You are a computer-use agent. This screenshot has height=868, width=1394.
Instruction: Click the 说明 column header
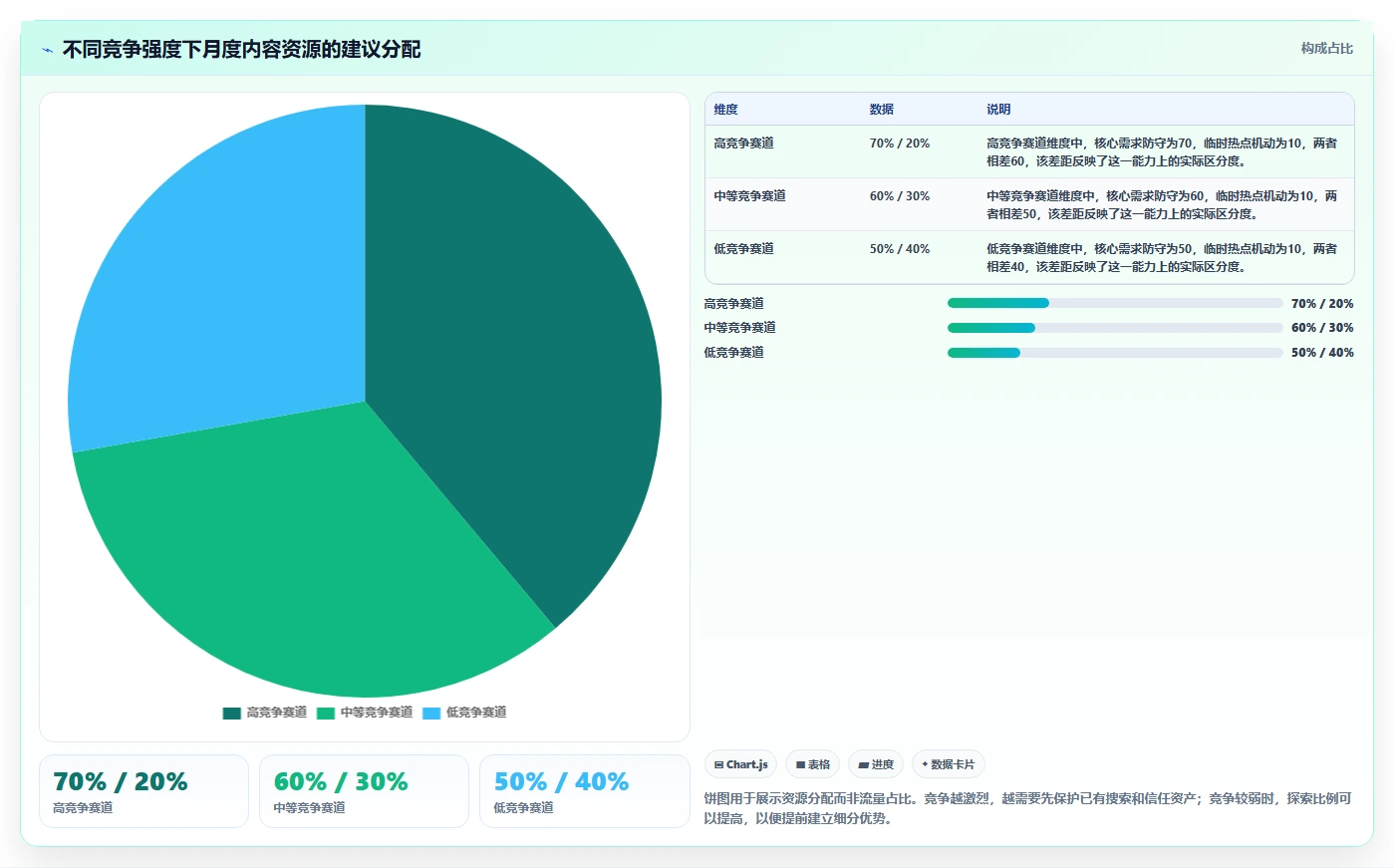click(x=998, y=110)
